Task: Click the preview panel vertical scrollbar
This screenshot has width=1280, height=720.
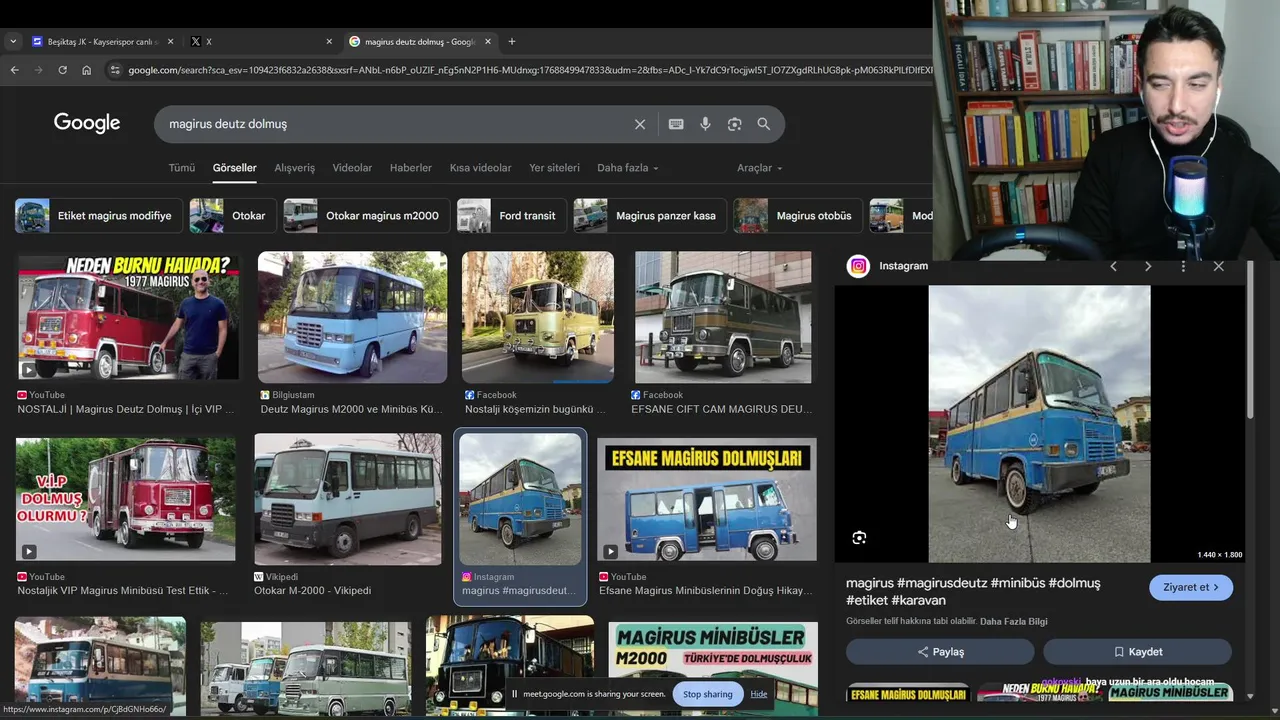Action: pos(1249,340)
